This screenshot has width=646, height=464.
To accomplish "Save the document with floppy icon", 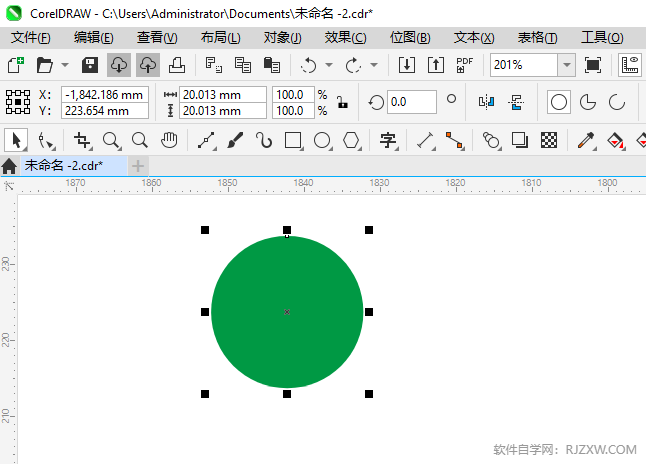I will click(90, 65).
